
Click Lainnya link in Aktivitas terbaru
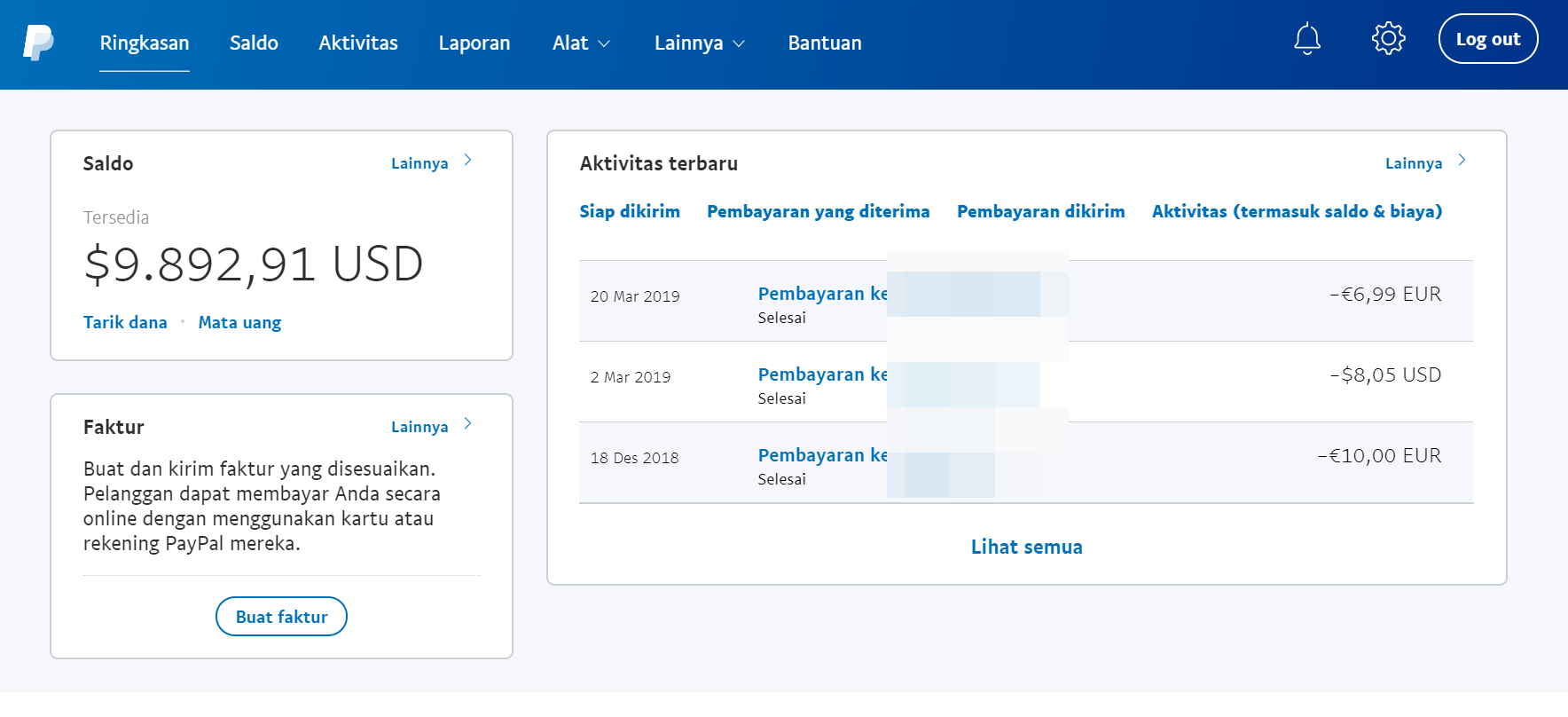point(1414,163)
